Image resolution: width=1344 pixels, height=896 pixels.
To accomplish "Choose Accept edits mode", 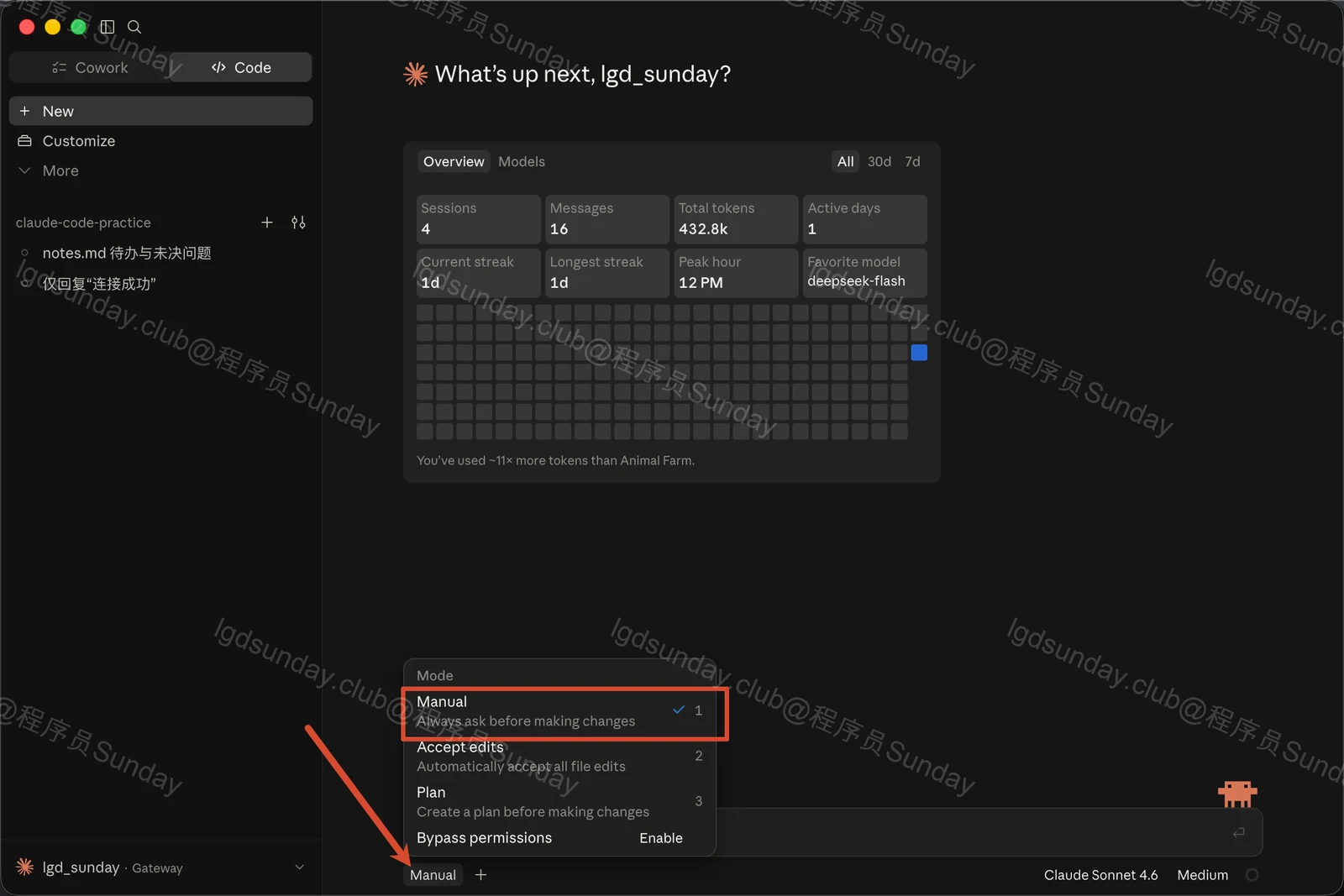I will coord(559,757).
